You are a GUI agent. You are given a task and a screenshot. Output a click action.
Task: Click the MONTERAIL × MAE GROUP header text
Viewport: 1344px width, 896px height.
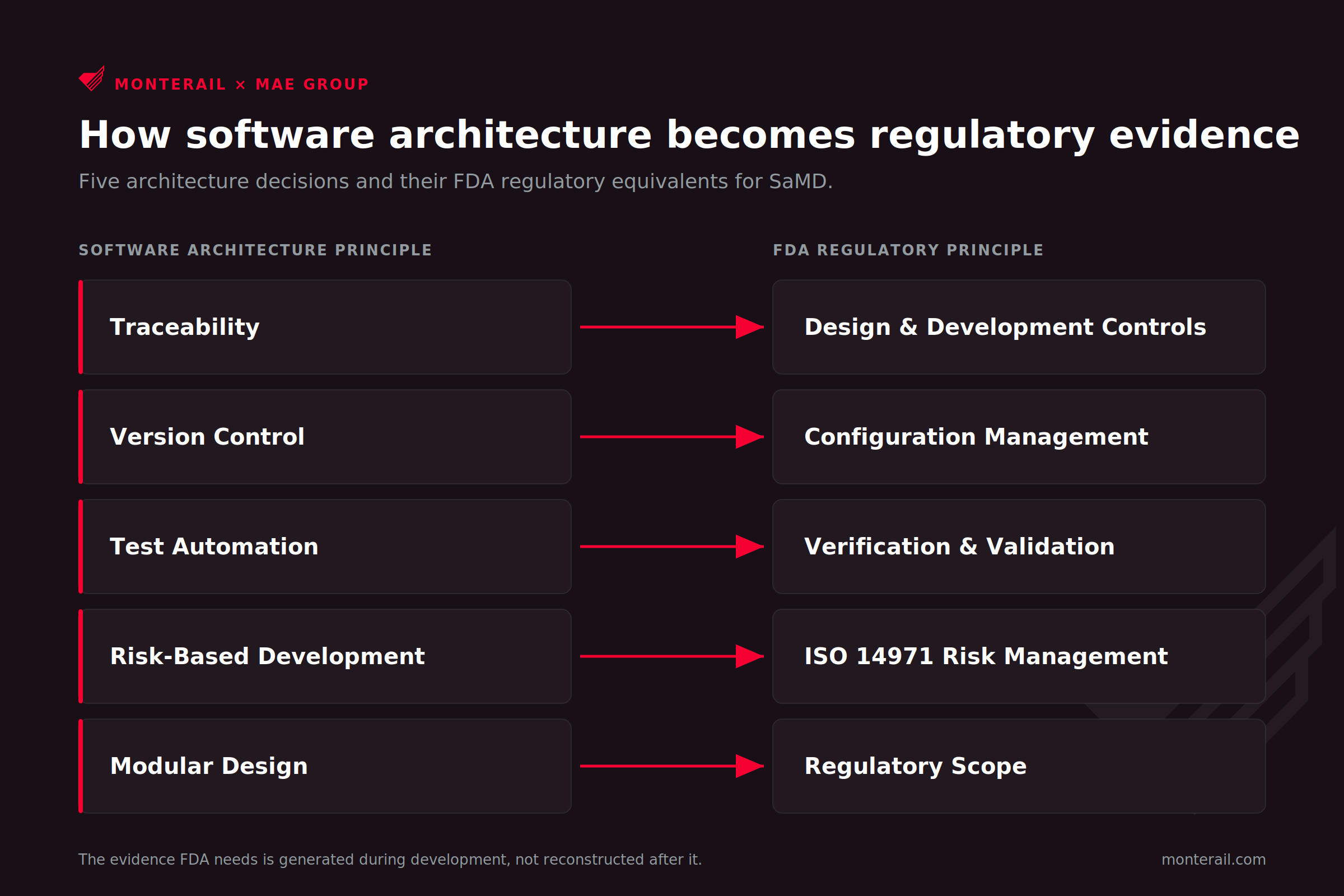point(242,84)
